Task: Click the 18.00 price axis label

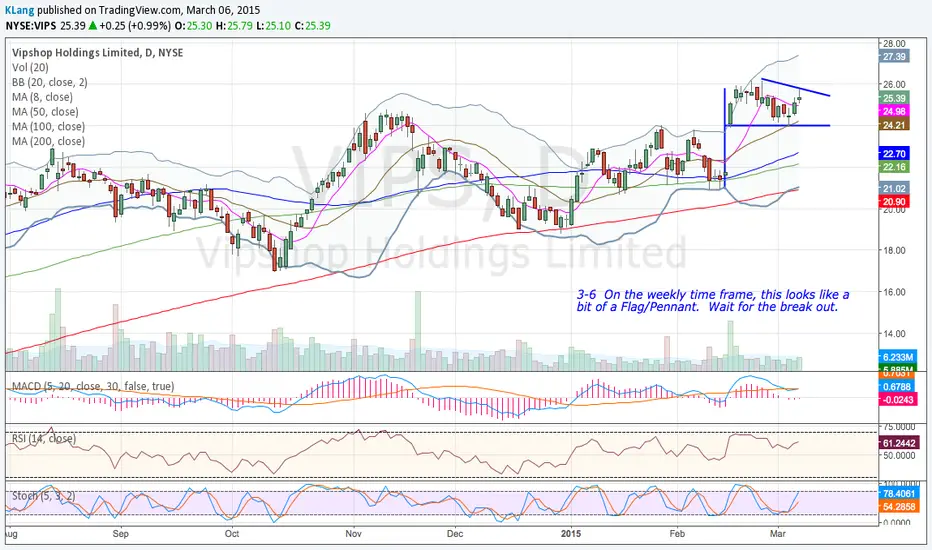Action: (x=893, y=251)
